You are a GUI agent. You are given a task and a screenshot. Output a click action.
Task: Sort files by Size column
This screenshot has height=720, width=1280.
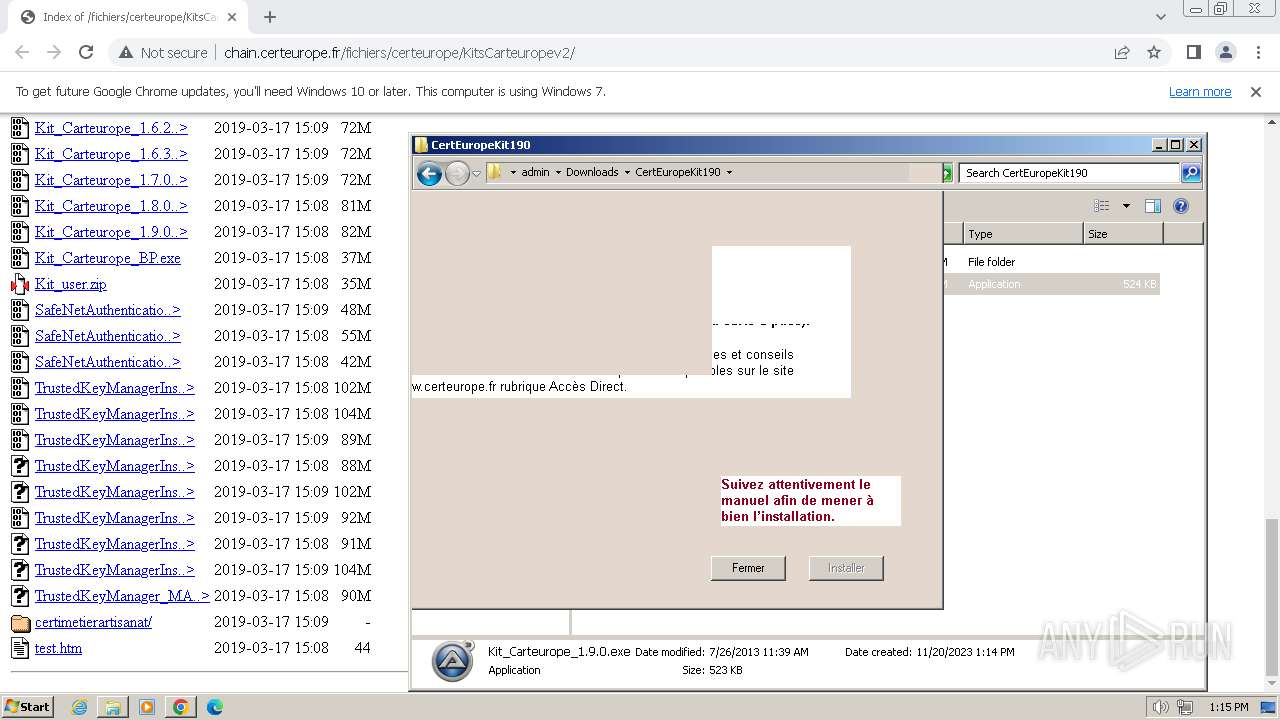point(1123,234)
